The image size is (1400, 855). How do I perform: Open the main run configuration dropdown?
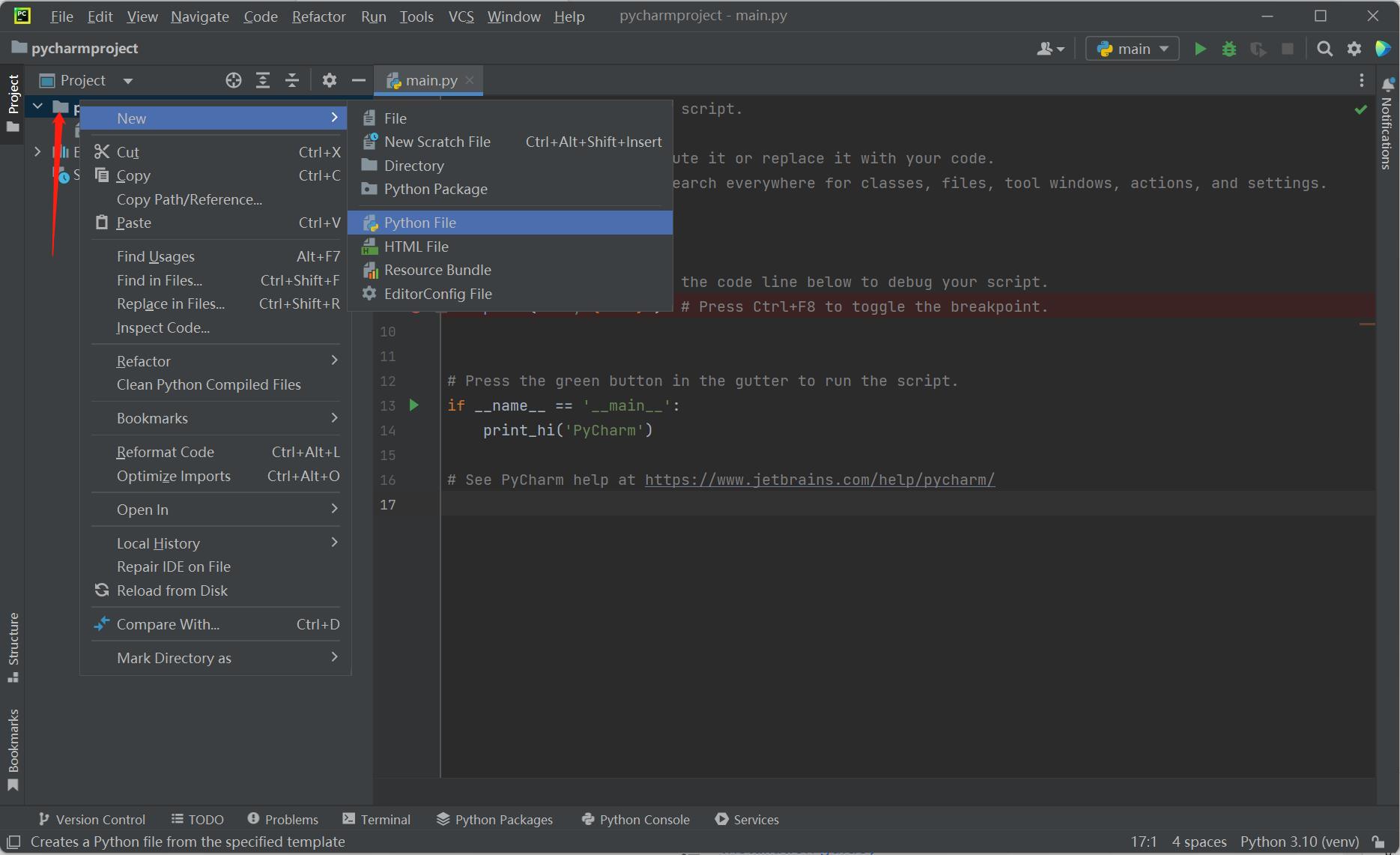1133,49
